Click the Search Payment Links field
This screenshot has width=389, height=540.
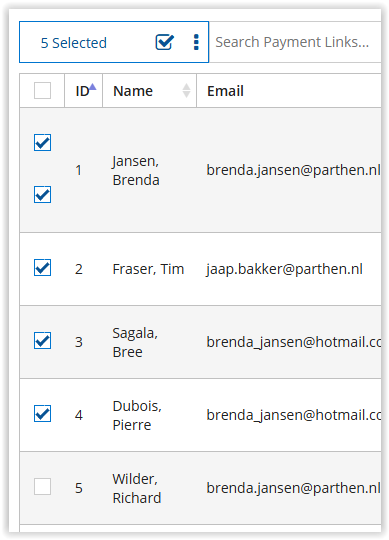[x=295, y=42]
